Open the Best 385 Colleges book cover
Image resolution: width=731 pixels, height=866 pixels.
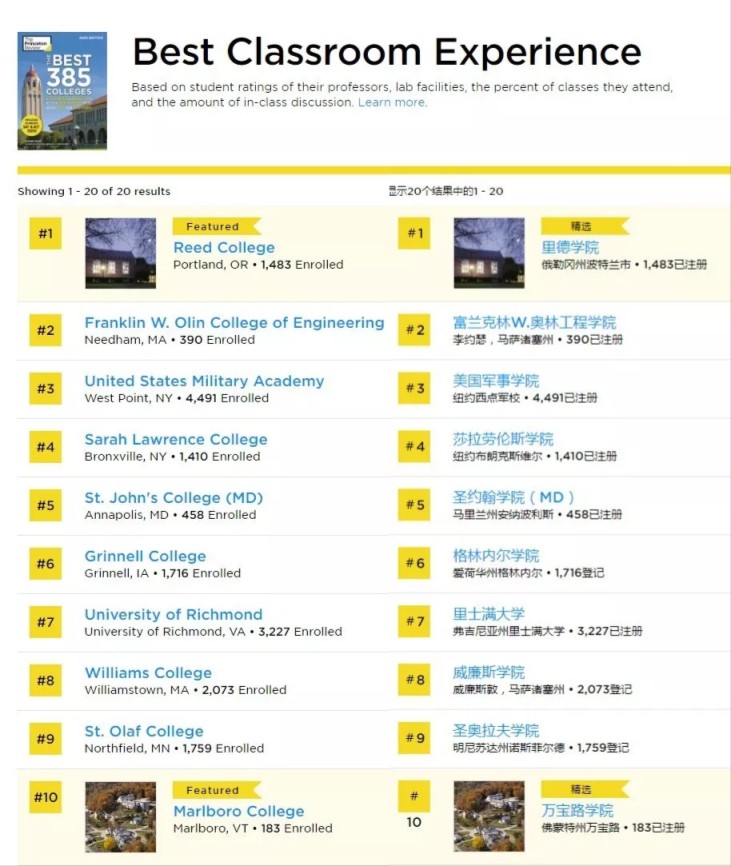pos(62,91)
